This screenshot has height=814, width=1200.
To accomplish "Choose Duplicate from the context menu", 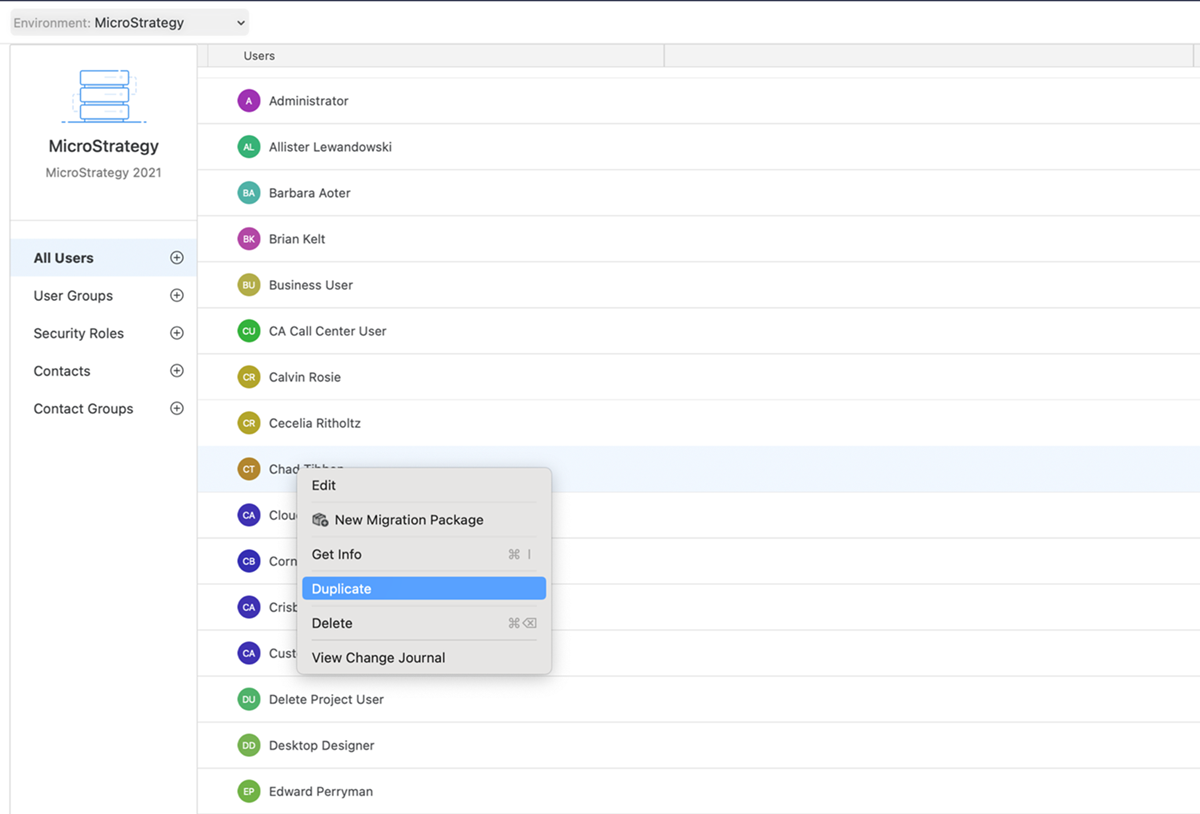I will 423,589.
